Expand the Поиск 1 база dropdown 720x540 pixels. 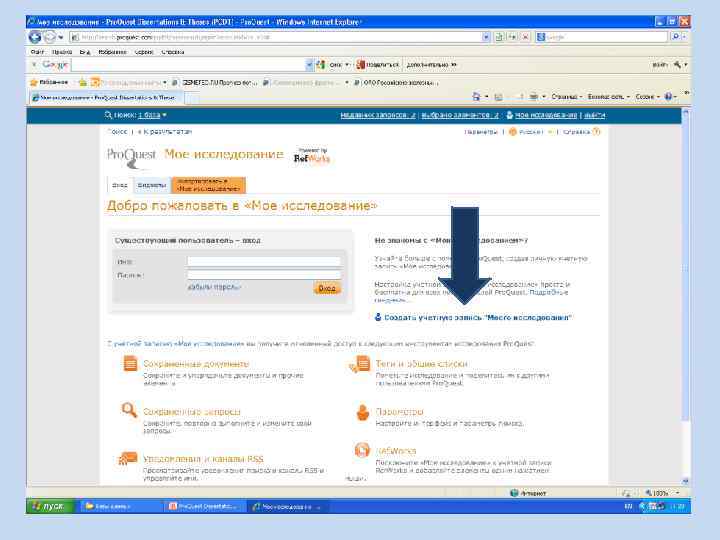tap(152, 115)
